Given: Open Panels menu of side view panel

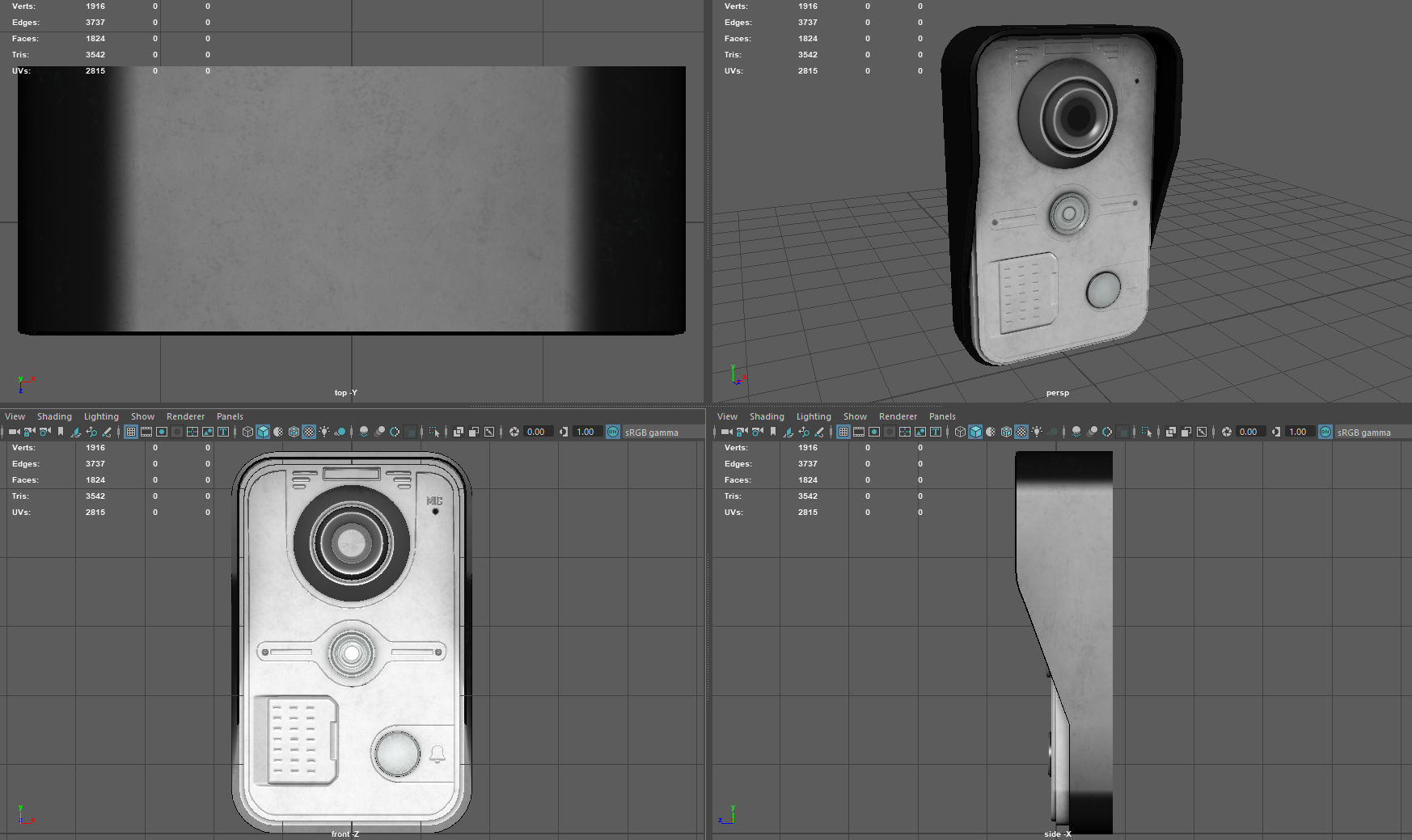Looking at the screenshot, I should click(x=942, y=416).
